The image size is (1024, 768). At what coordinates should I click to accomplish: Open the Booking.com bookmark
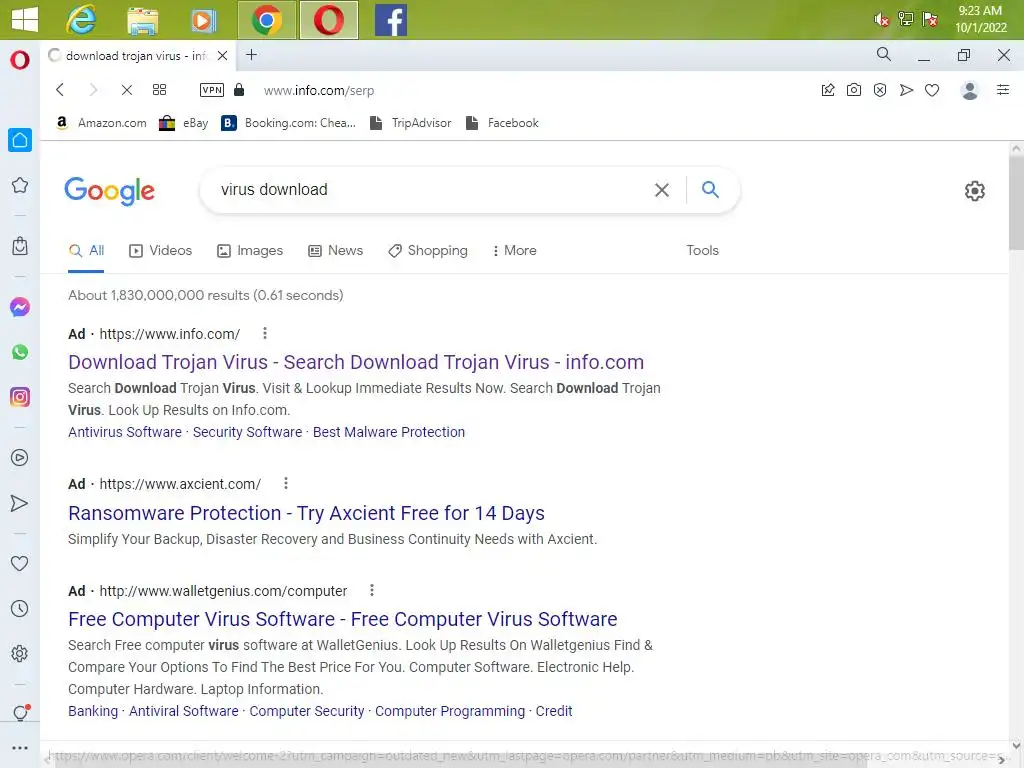coord(289,123)
